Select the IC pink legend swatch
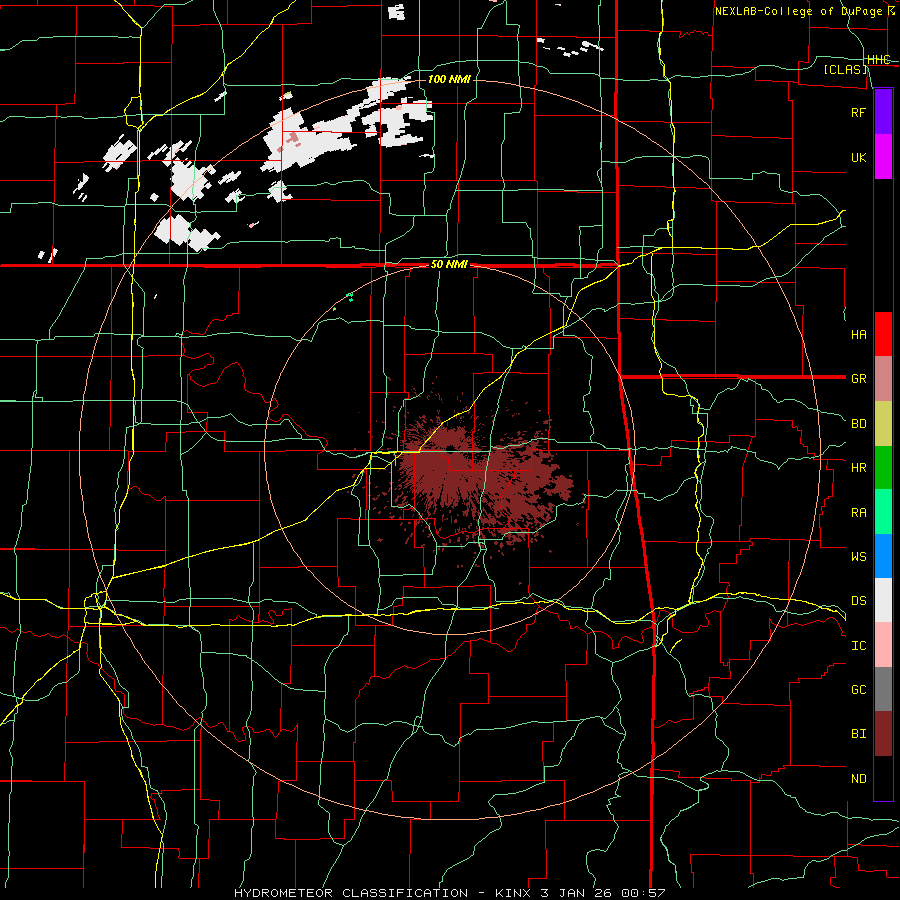 [x=883, y=645]
